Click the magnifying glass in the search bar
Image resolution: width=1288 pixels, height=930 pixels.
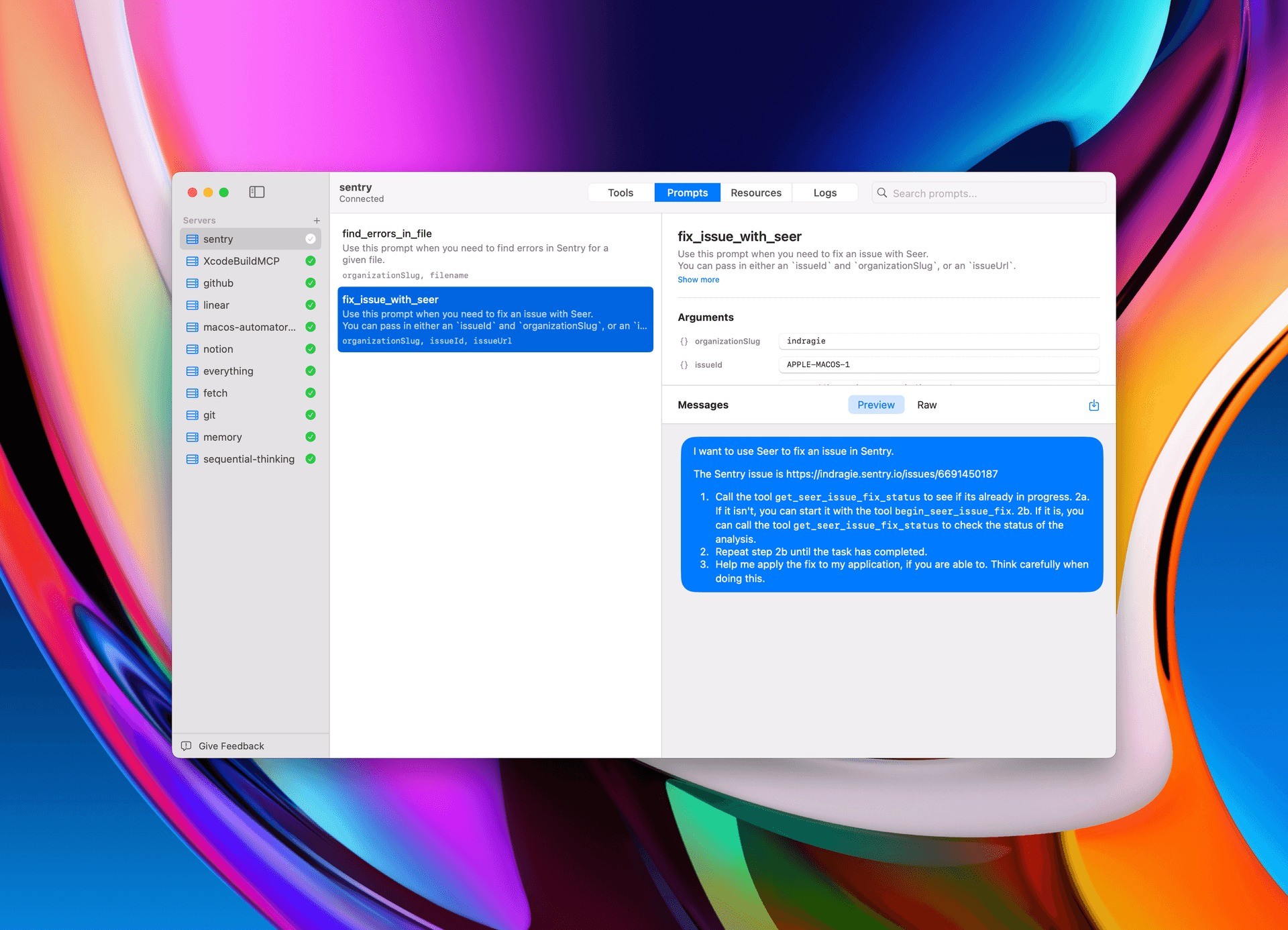coord(882,193)
